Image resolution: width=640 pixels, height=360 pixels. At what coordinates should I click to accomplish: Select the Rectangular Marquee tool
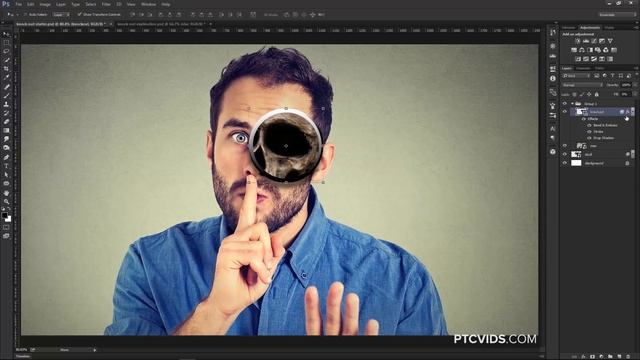coord(6,42)
